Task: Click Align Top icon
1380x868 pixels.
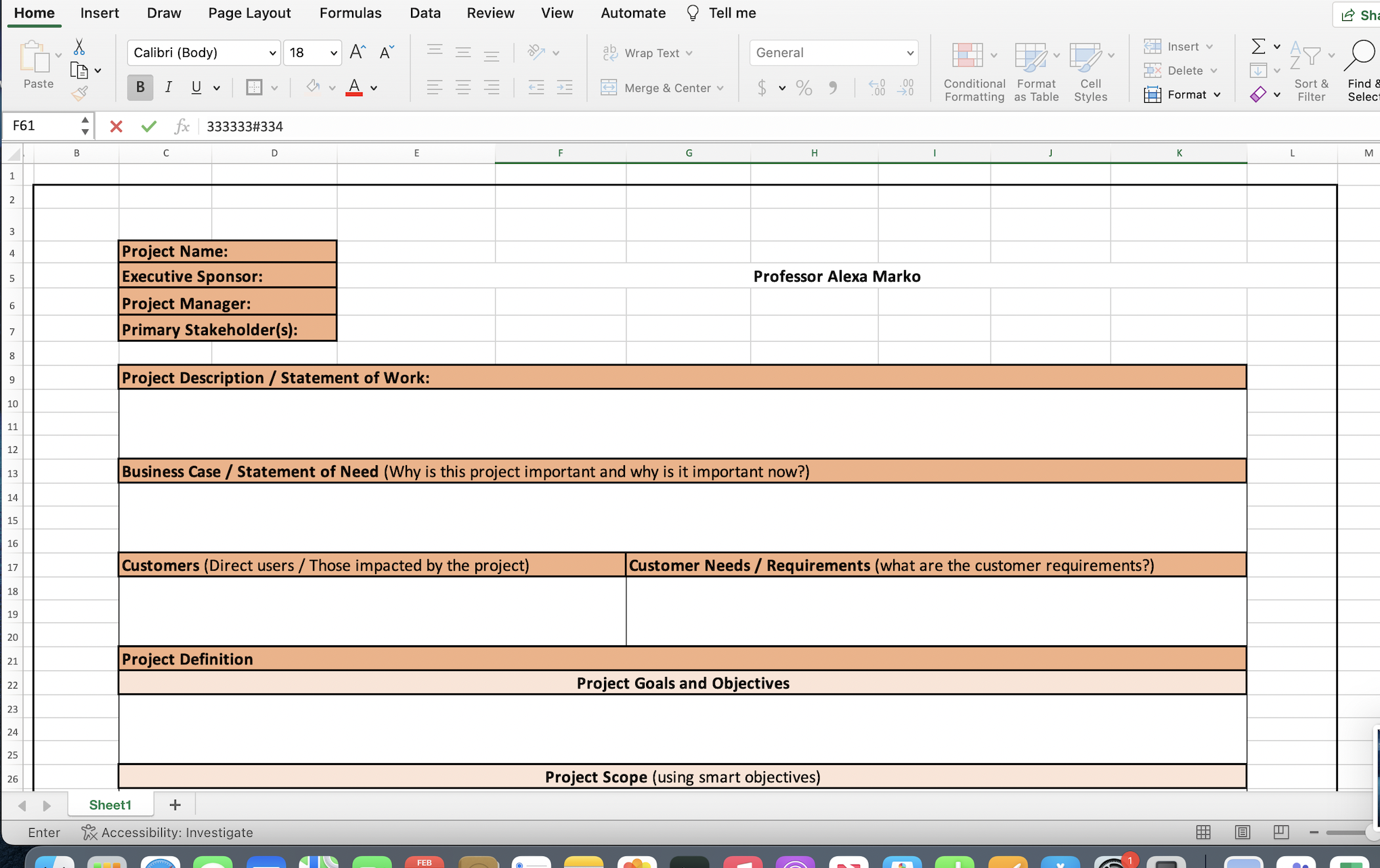Action: [435, 52]
